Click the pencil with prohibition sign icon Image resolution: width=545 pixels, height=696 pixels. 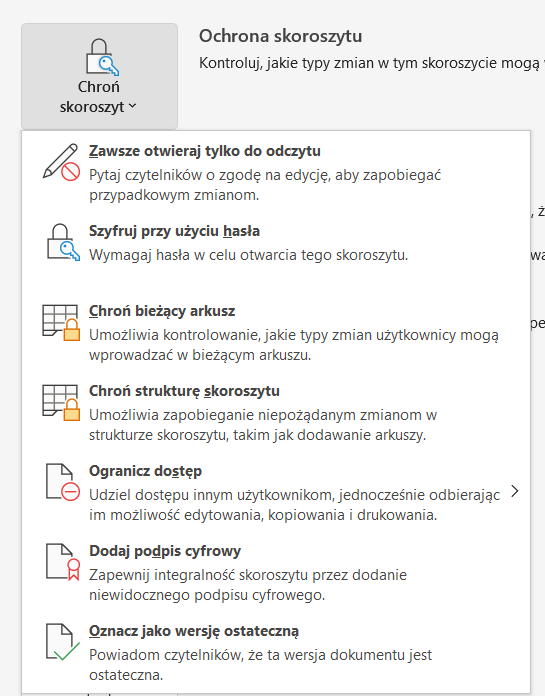[x=61, y=162]
